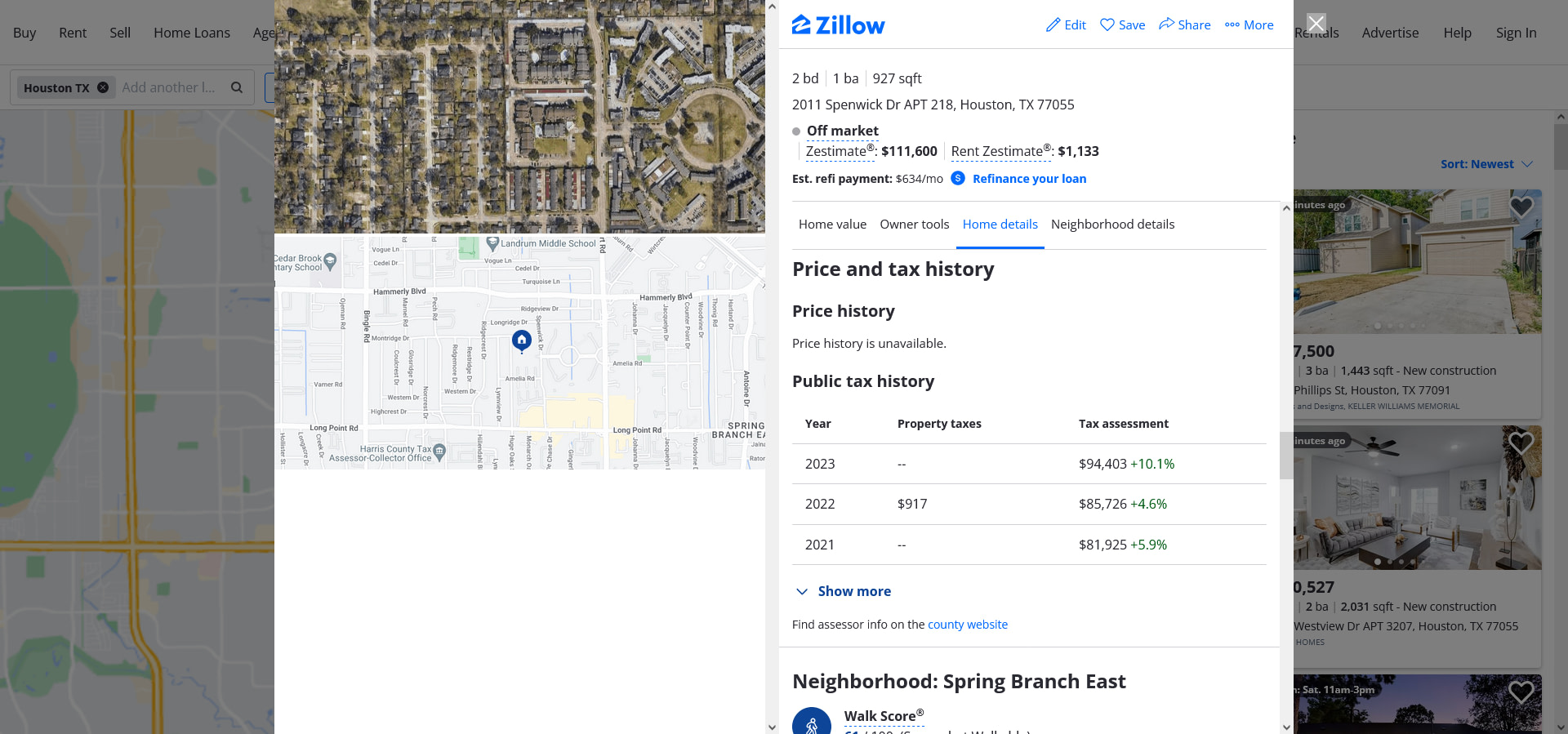Click page scrollbar down arrow
The image size is (1568, 734).
1561,727
